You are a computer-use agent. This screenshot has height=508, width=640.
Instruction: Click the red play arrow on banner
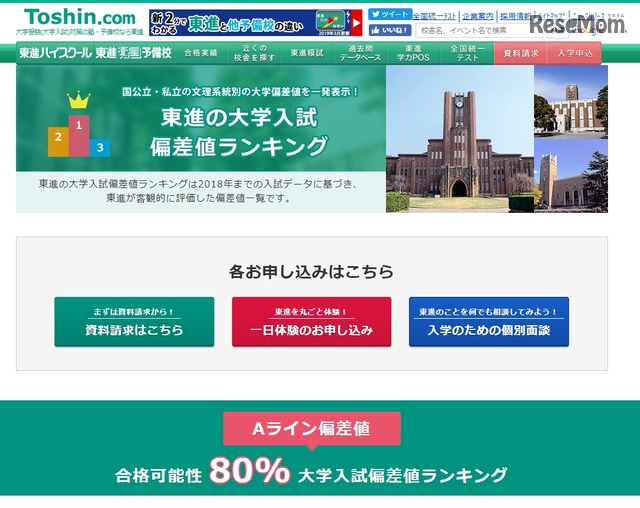[x=356, y=23]
